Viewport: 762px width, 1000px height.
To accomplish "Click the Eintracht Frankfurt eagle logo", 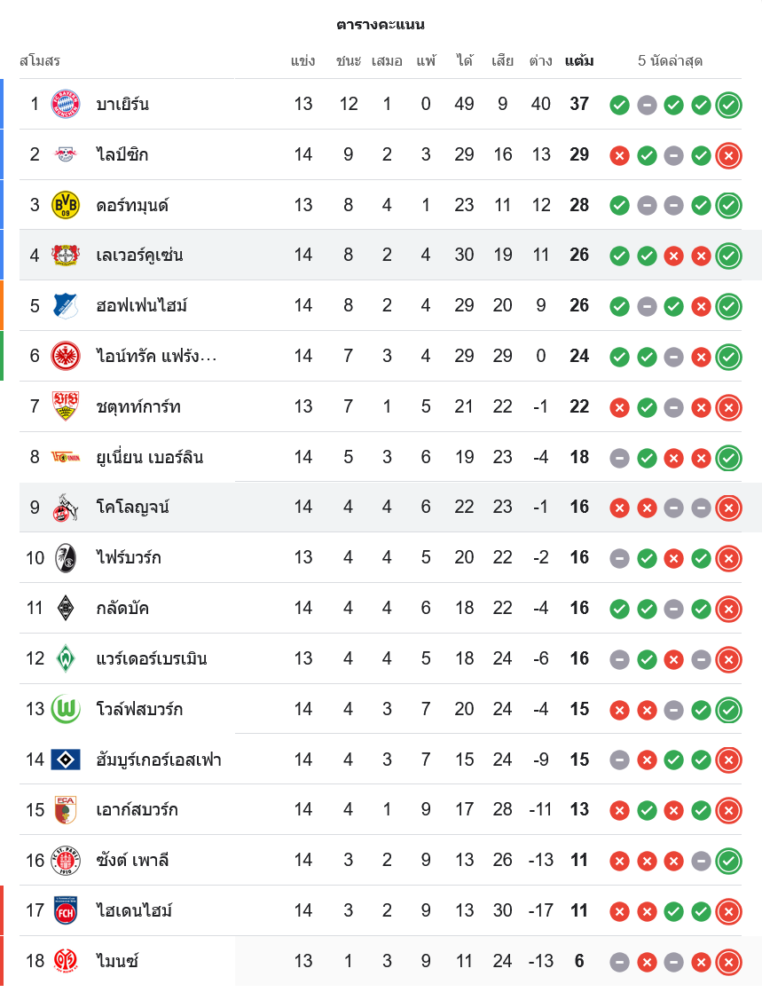I will point(66,356).
